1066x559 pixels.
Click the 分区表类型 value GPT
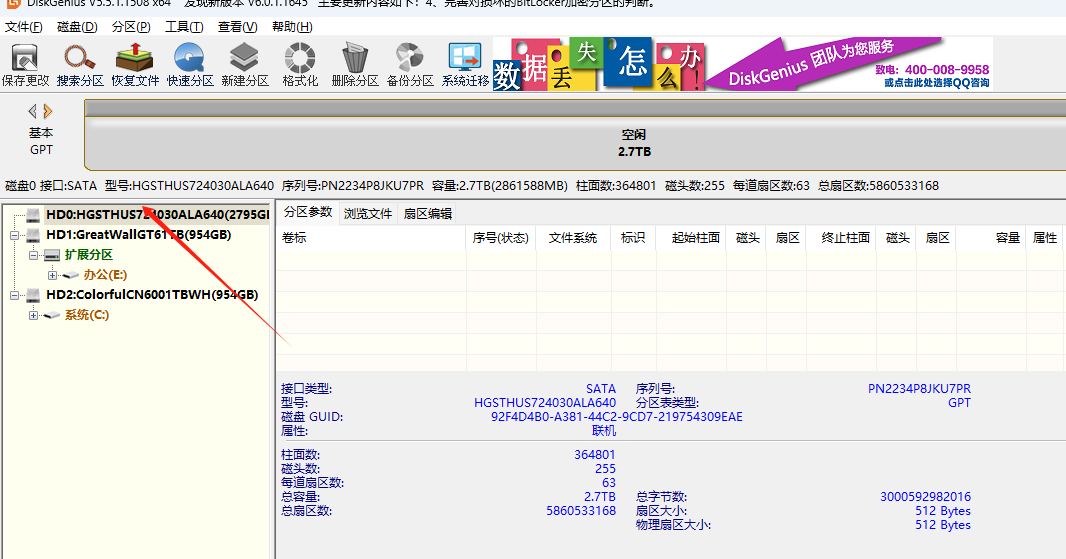click(x=959, y=403)
